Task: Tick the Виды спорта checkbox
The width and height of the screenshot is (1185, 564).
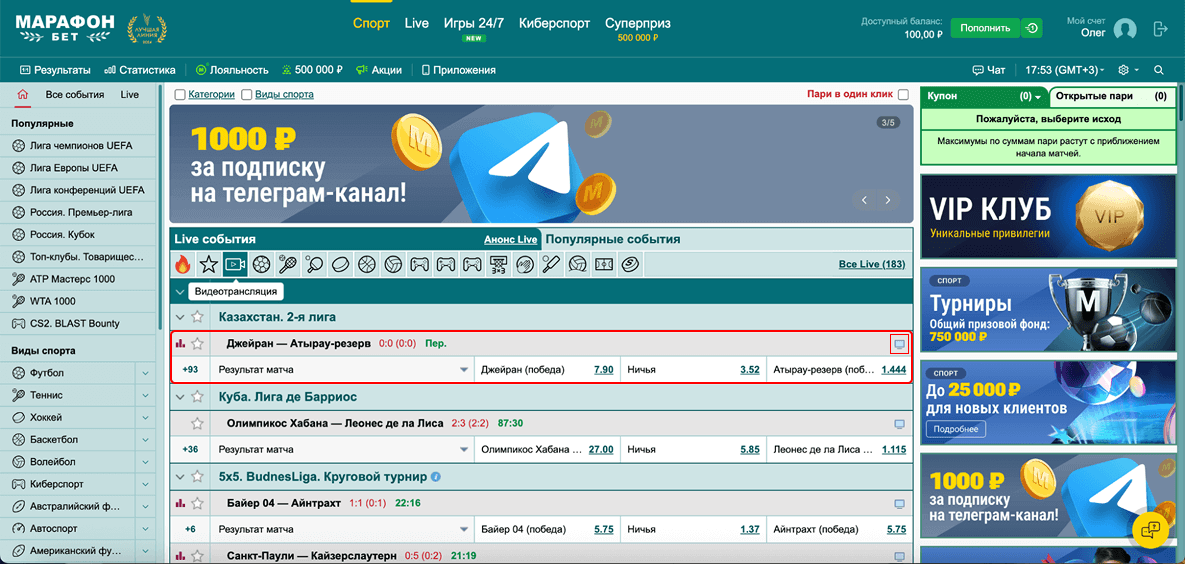Action: (247, 95)
